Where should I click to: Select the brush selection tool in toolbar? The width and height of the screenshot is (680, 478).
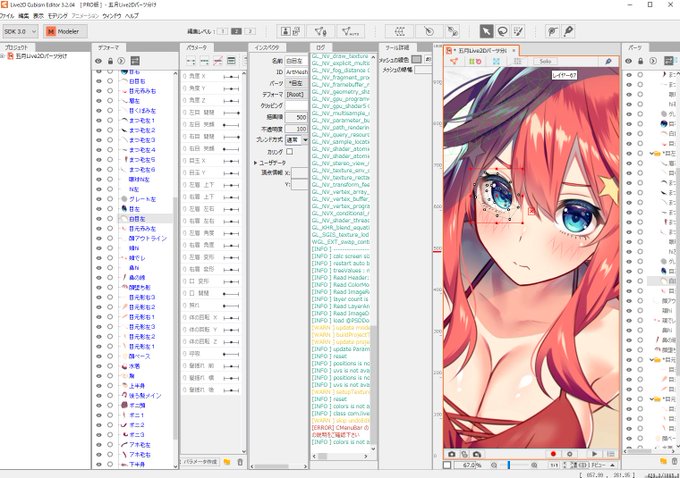(x=518, y=31)
